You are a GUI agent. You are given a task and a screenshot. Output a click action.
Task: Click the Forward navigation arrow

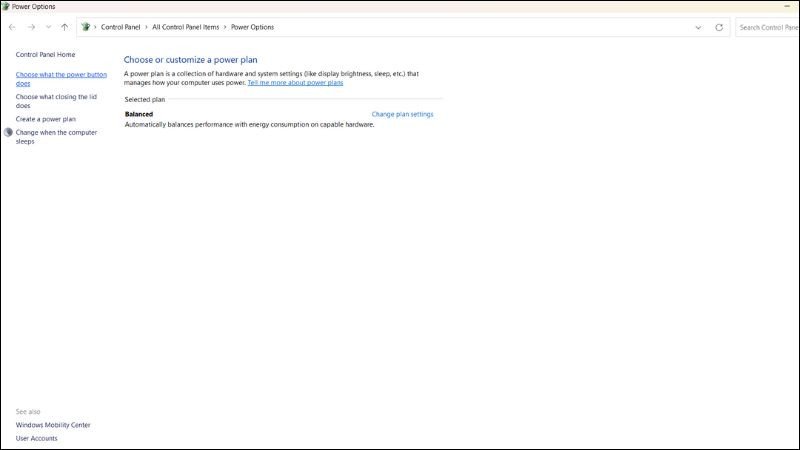pos(31,27)
